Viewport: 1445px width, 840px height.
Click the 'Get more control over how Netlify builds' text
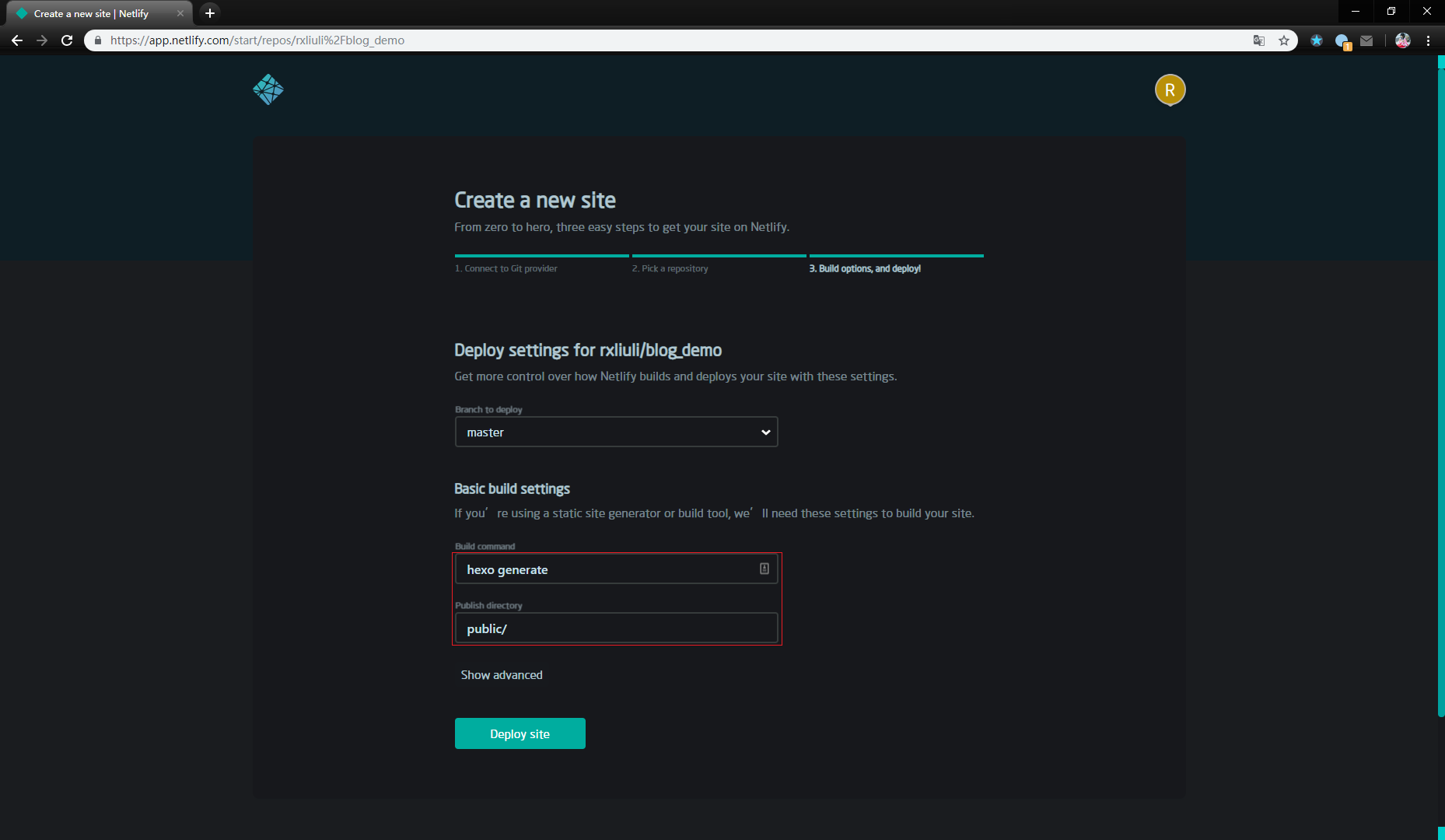[x=676, y=376]
